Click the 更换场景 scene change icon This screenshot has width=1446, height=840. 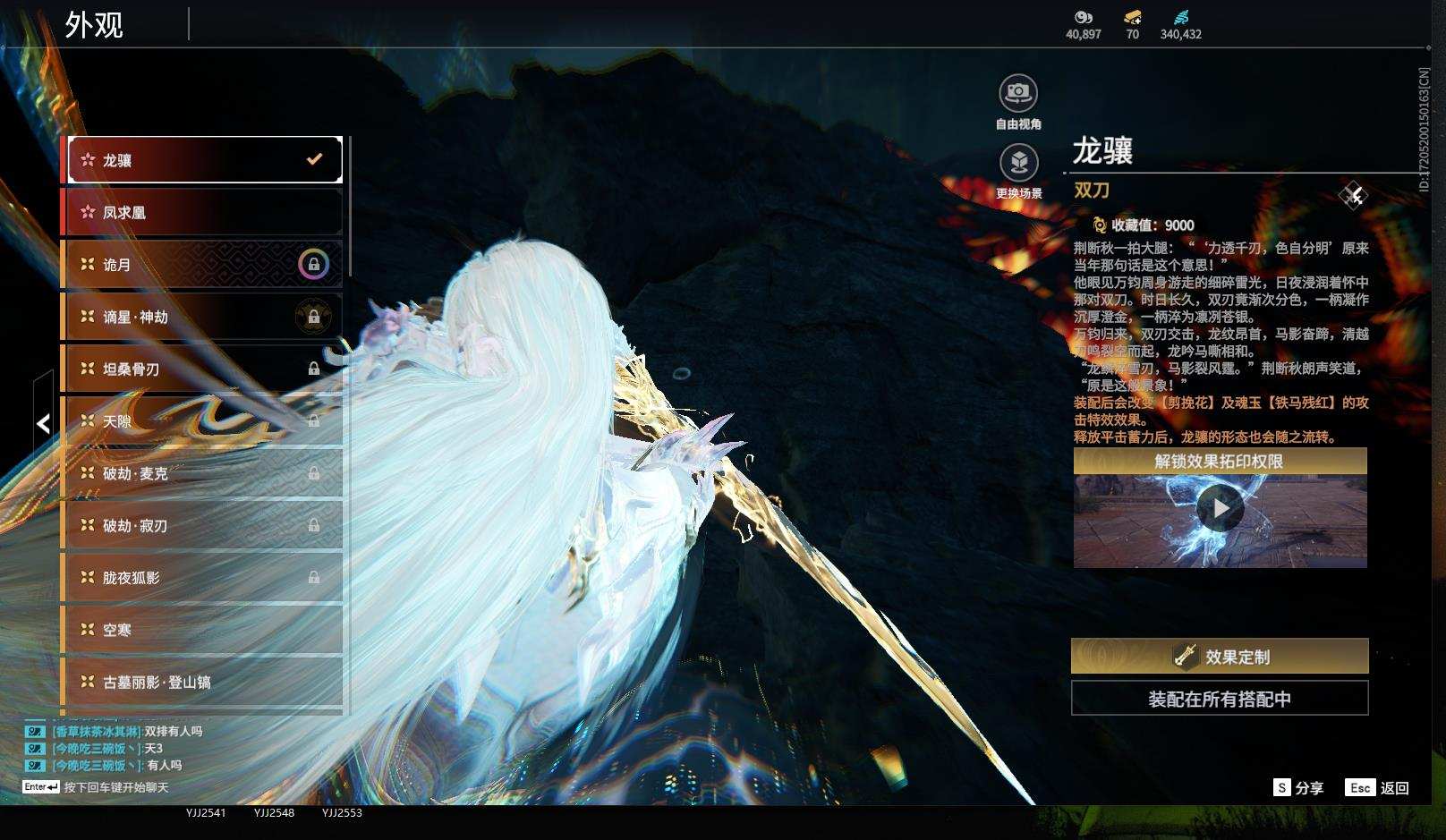click(x=1018, y=162)
